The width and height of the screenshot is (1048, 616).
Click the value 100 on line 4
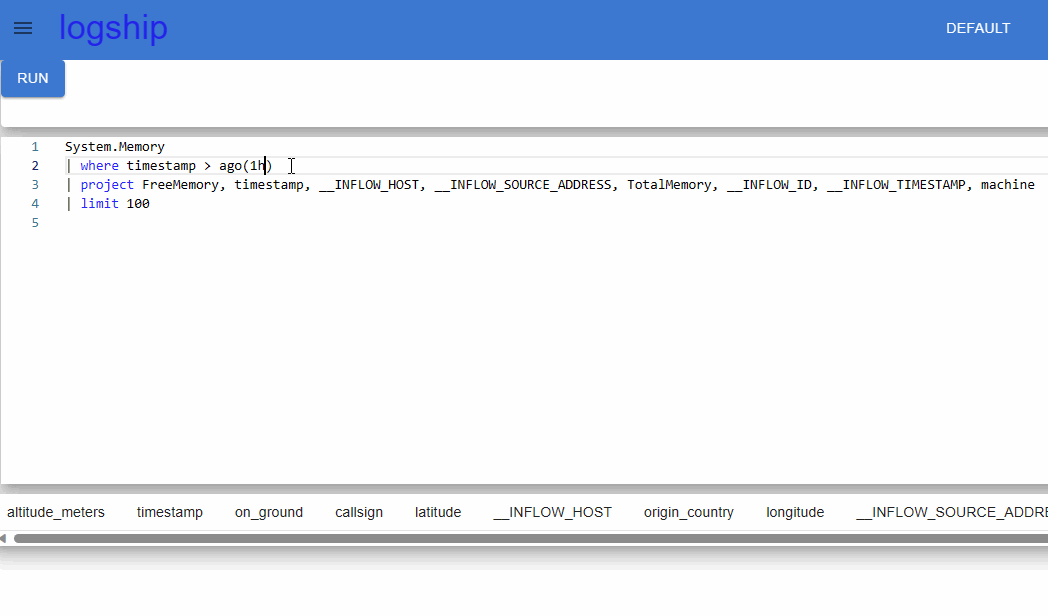pos(138,204)
